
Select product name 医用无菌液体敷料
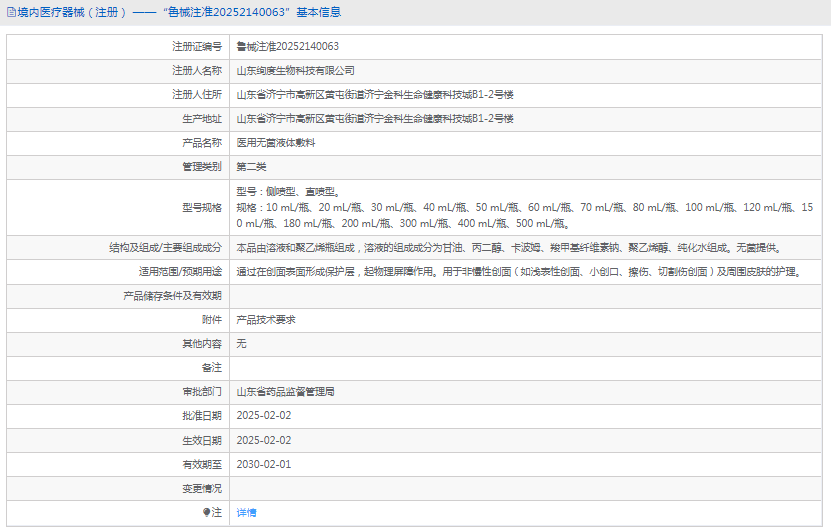[276, 143]
